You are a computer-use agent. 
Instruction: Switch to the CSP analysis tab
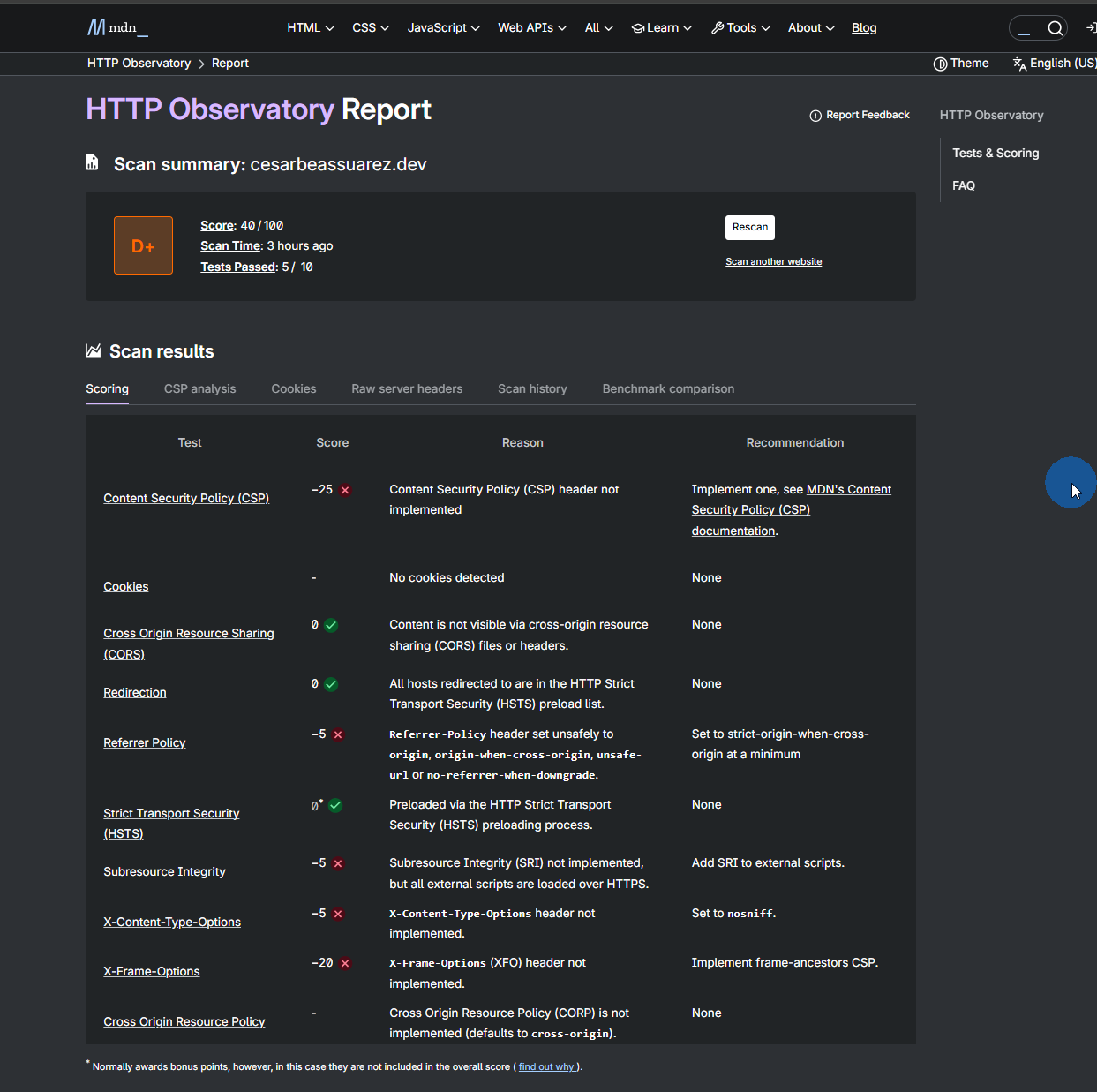coord(199,388)
